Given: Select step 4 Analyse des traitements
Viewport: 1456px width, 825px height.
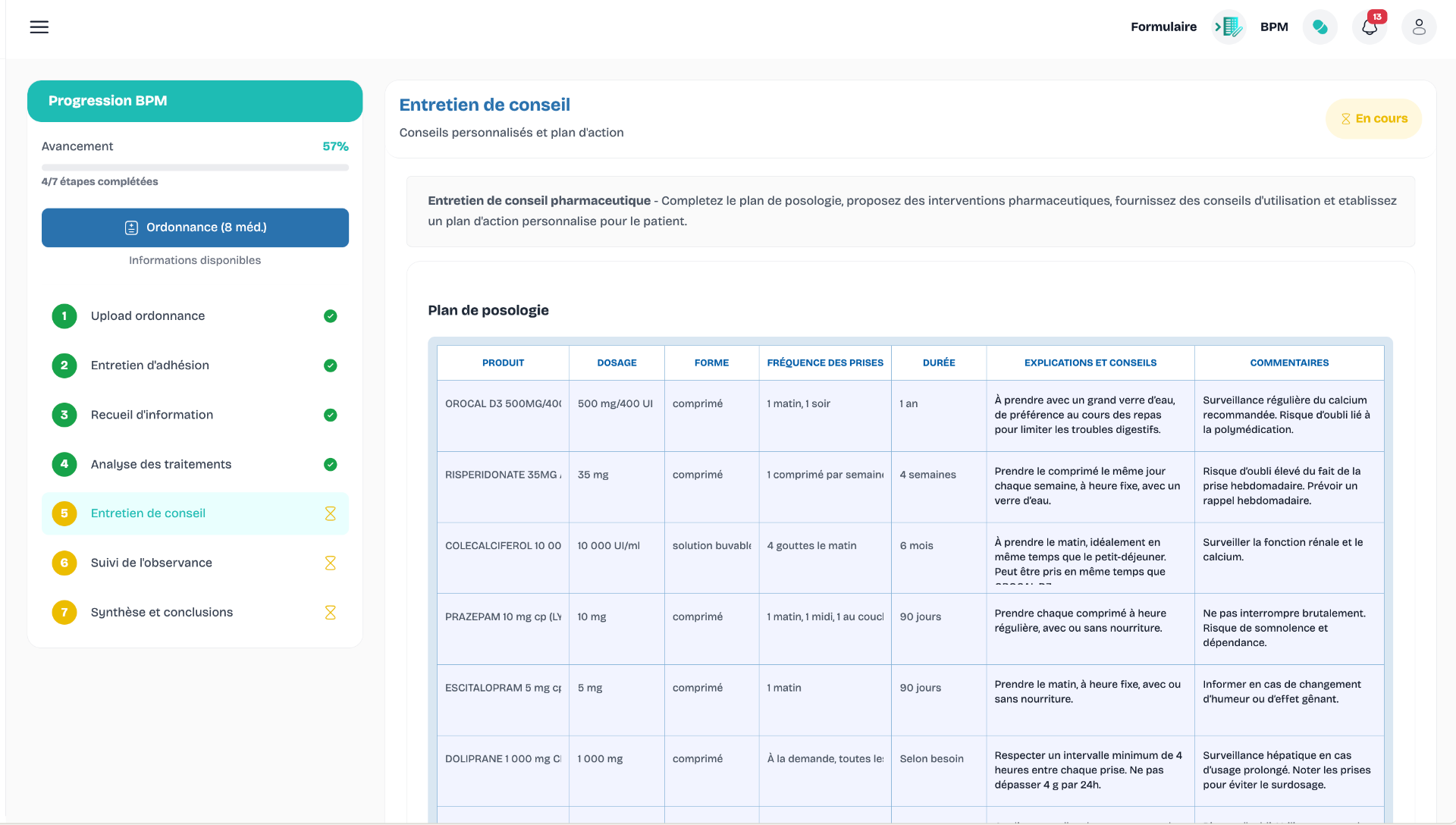Looking at the screenshot, I should click(x=195, y=464).
